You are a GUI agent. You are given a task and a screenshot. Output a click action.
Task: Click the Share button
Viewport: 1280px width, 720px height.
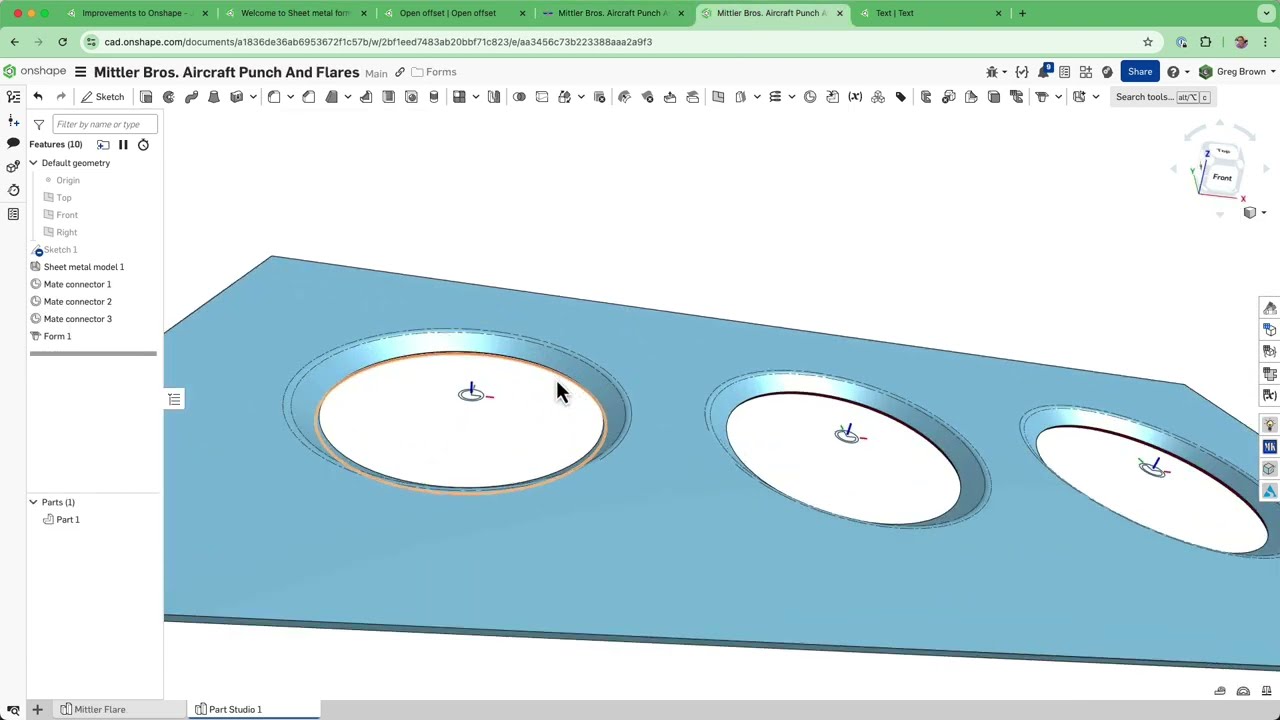point(1140,72)
